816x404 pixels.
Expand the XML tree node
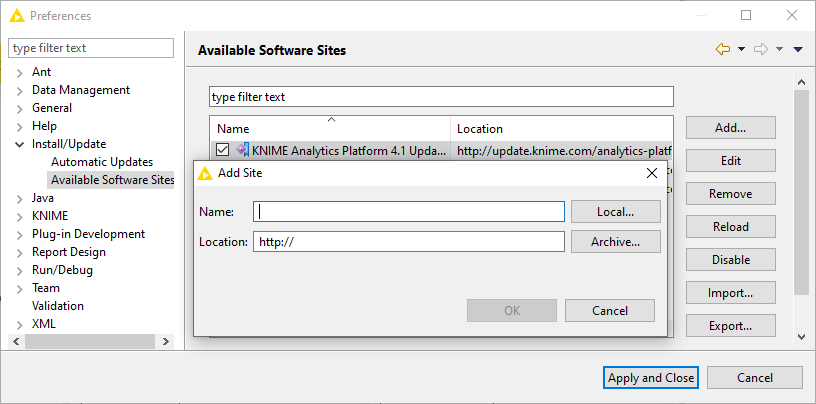click(x=19, y=325)
